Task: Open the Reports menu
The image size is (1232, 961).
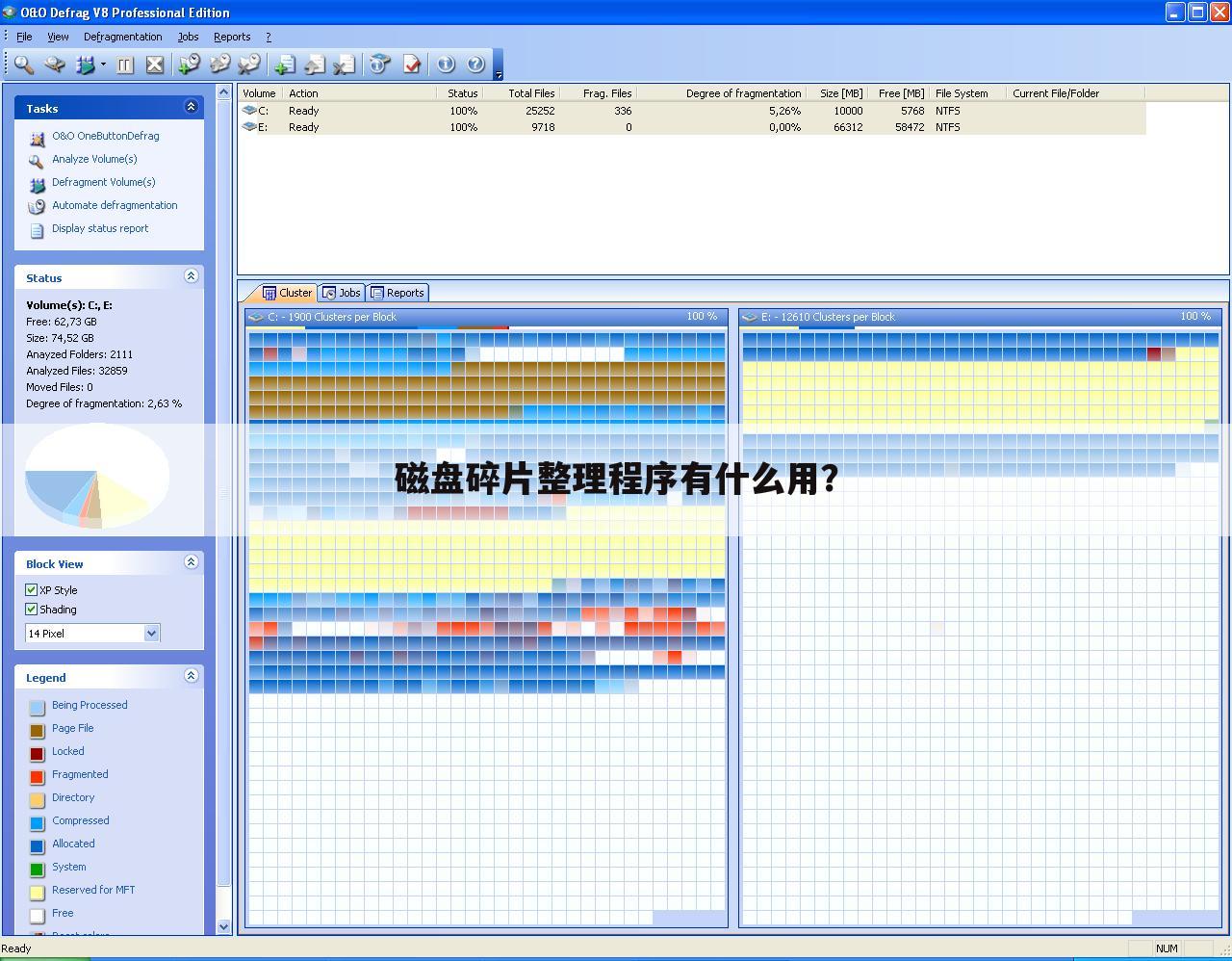Action: click(x=232, y=37)
